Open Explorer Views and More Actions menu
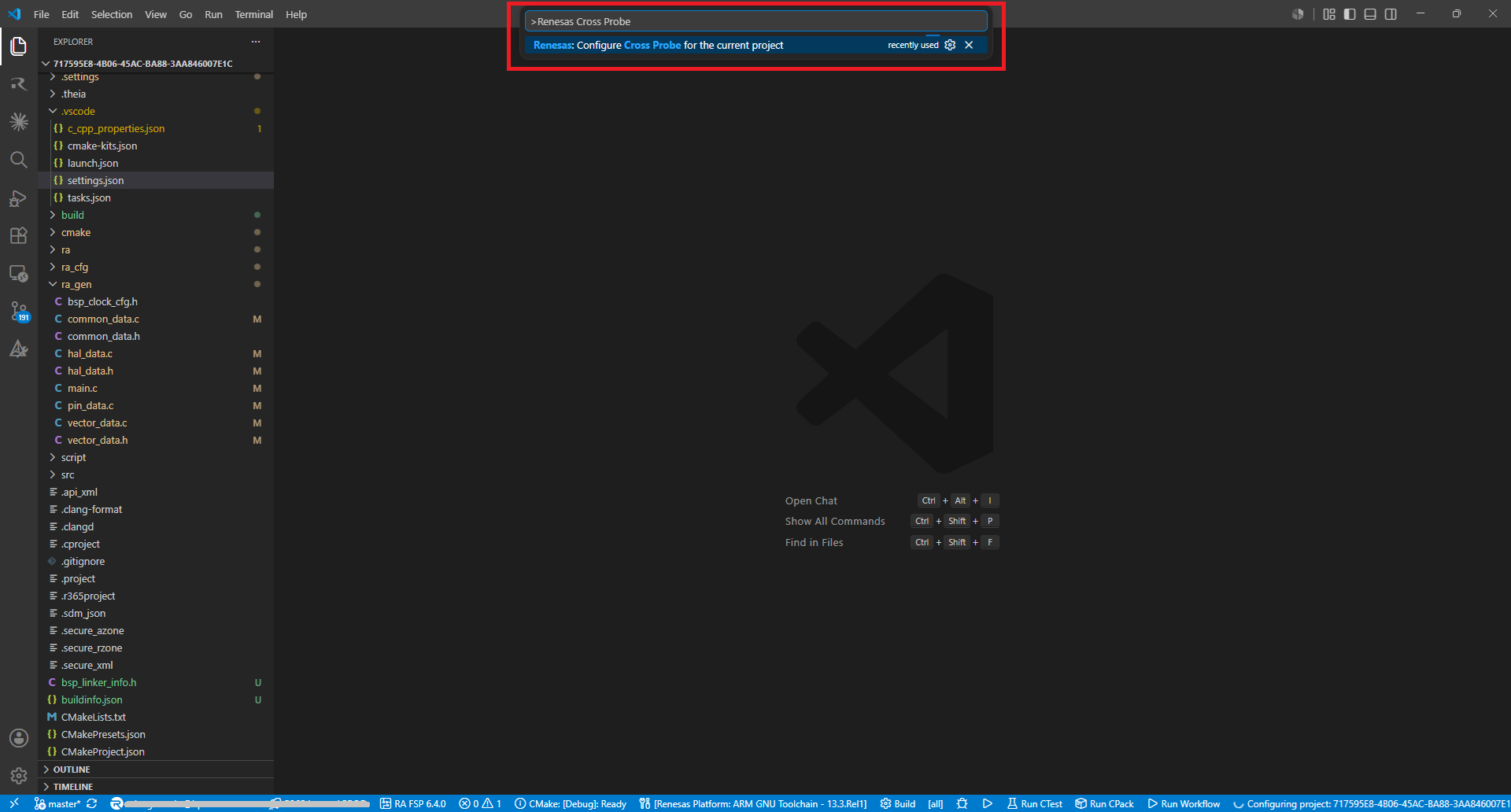This screenshot has height=812, width=1511. (255, 42)
